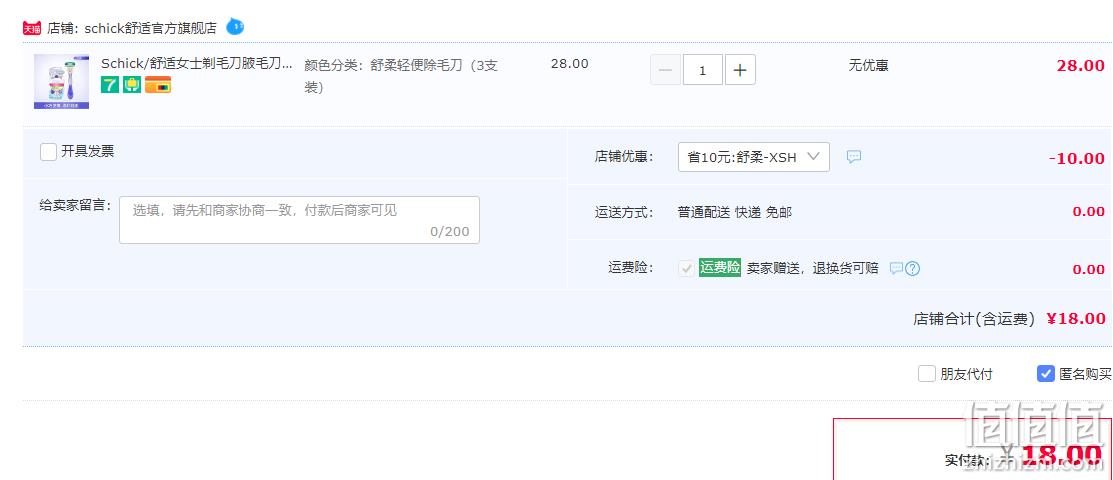Screen dimensions: 1113x480
Task: Click the orange credit card badge
Action: [x=158, y=85]
